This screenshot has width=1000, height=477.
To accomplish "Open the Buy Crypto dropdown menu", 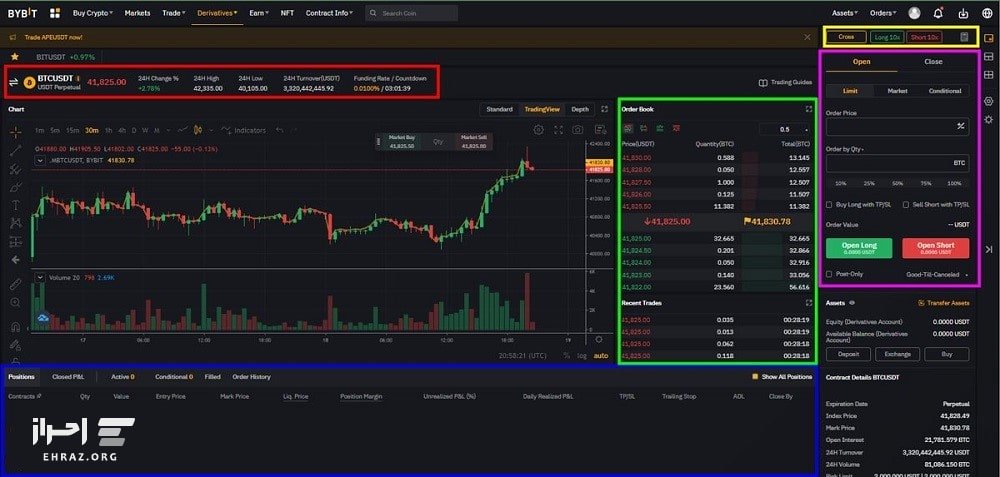I will (x=93, y=13).
